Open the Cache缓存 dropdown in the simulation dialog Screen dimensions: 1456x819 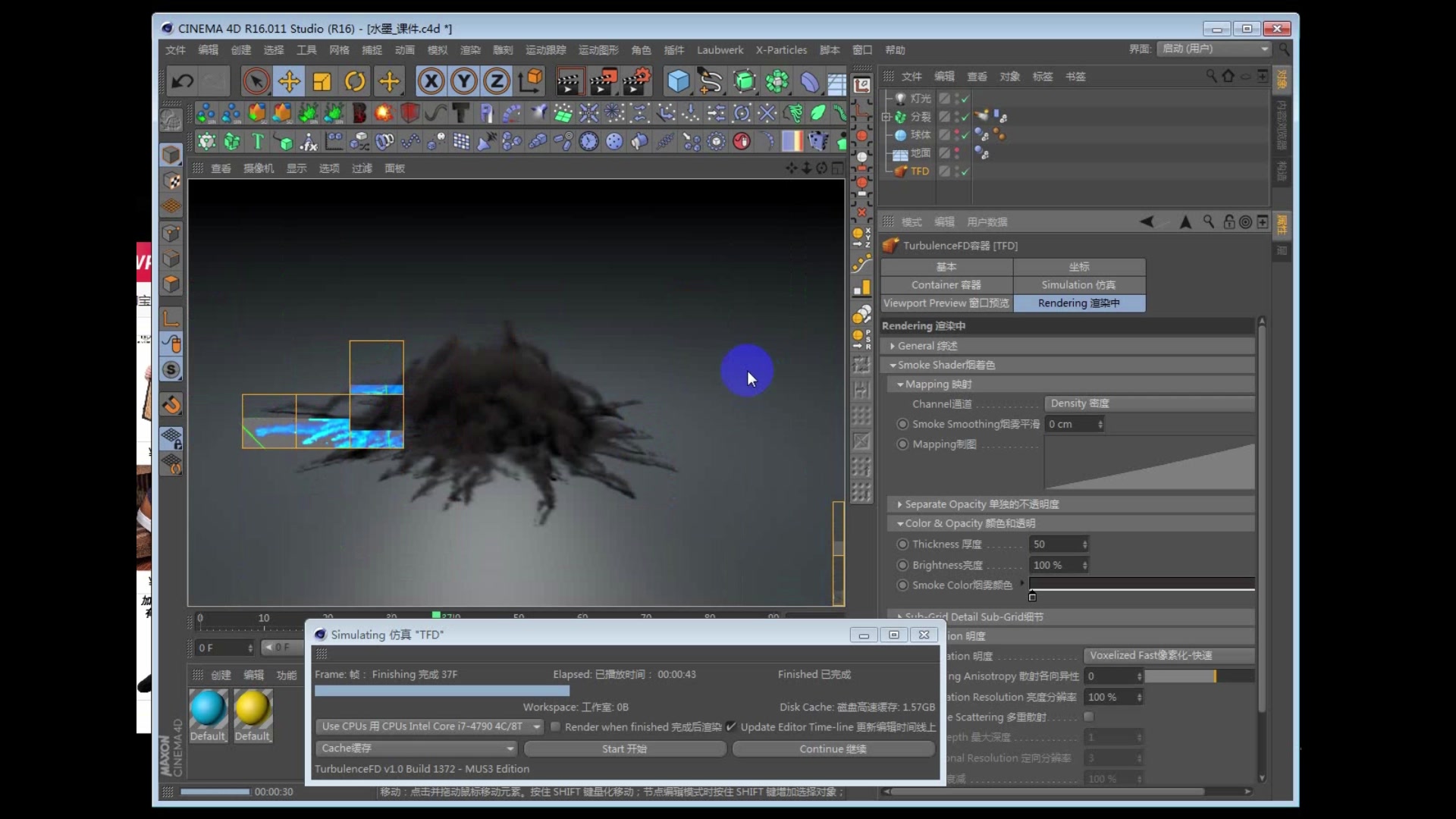[x=416, y=748]
